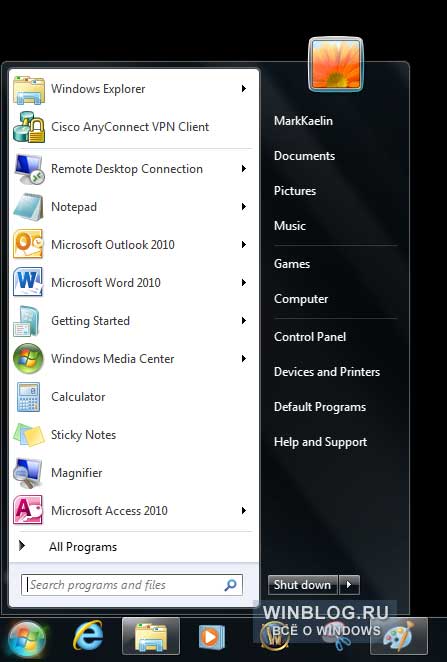This screenshot has width=447, height=662.
Task: Click the World of Warcraft taskbar icon
Action: [275, 637]
